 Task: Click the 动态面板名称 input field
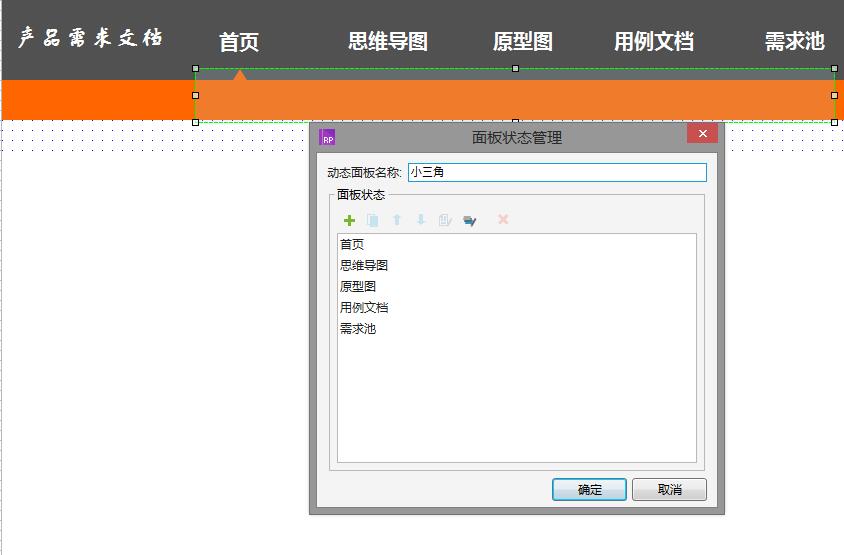pos(557,172)
